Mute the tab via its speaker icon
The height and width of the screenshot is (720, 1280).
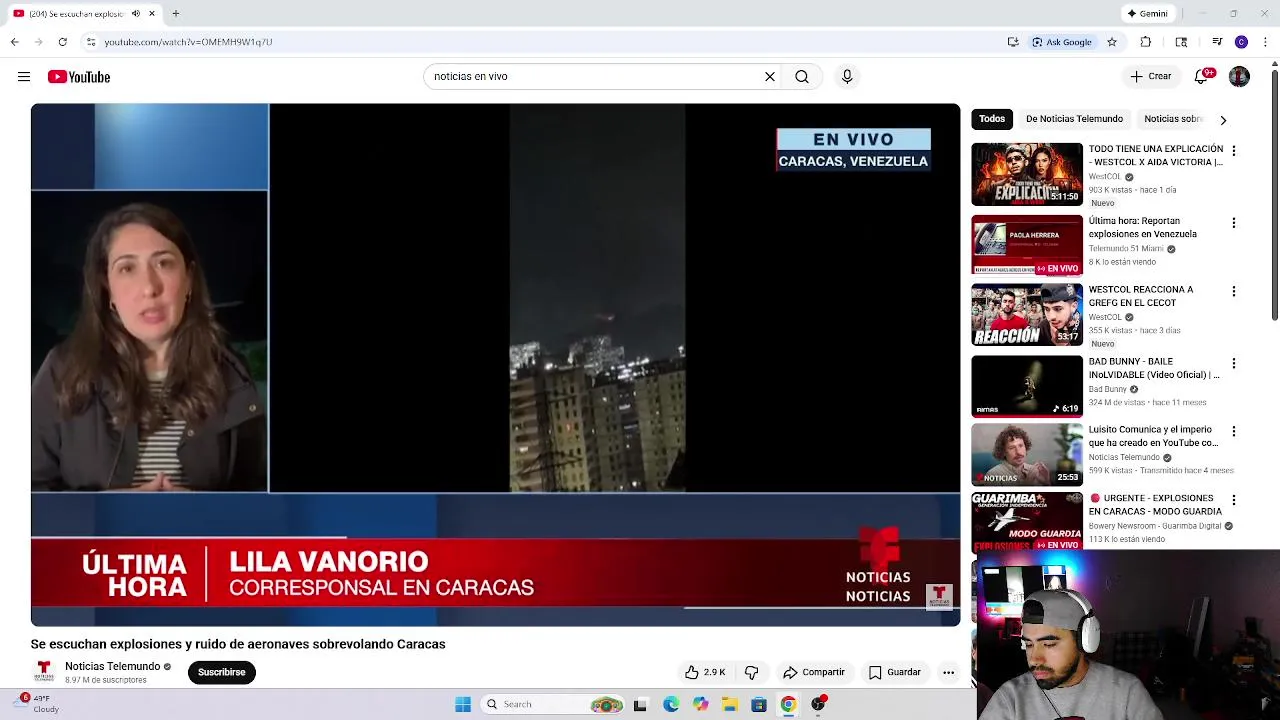click(x=136, y=14)
